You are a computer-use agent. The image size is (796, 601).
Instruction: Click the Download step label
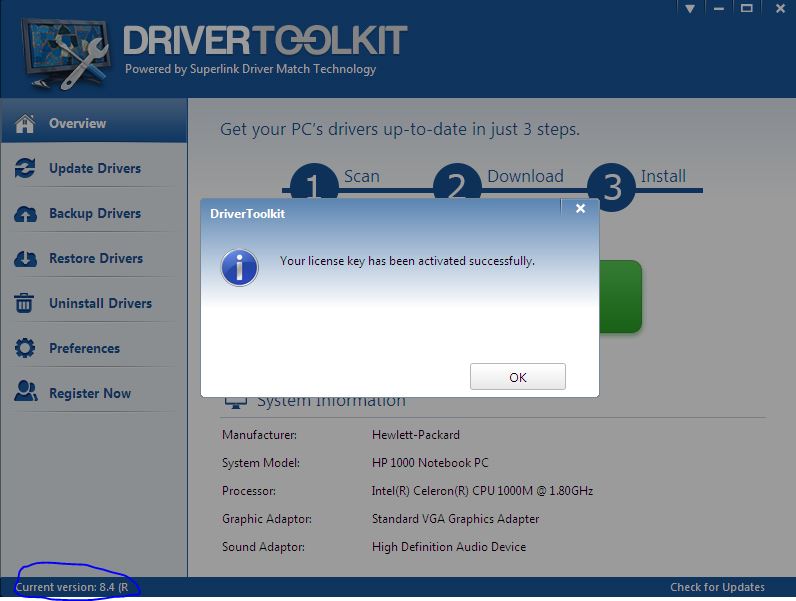[525, 176]
